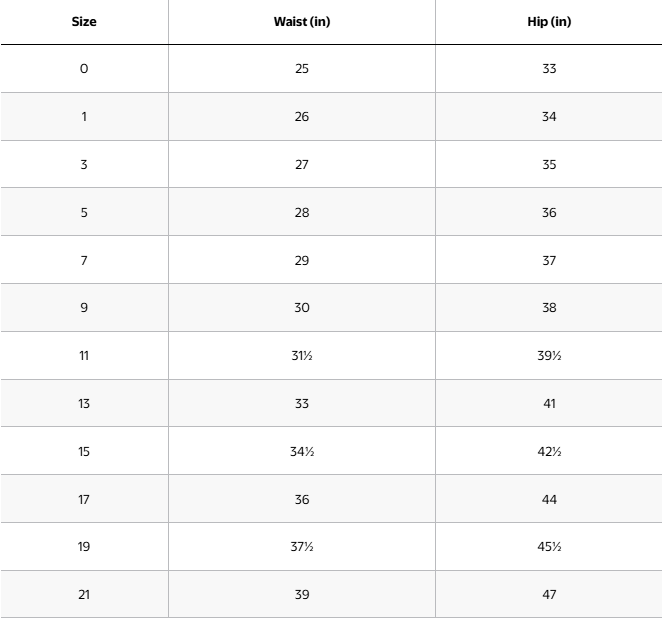
Task: Select the waist value 25
Action: 302,69
